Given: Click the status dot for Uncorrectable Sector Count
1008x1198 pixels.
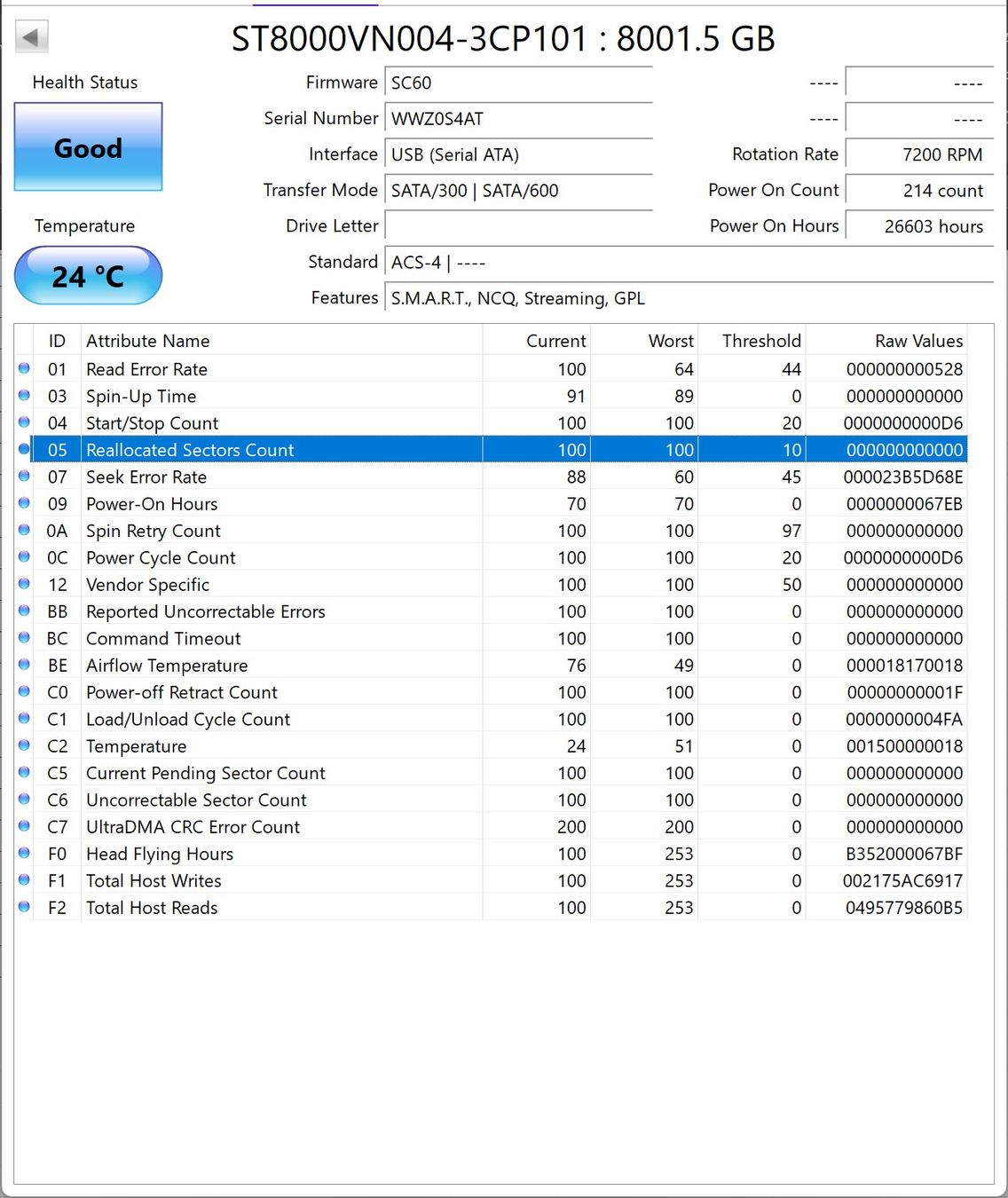Looking at the screenshot, I should point(24,799).
